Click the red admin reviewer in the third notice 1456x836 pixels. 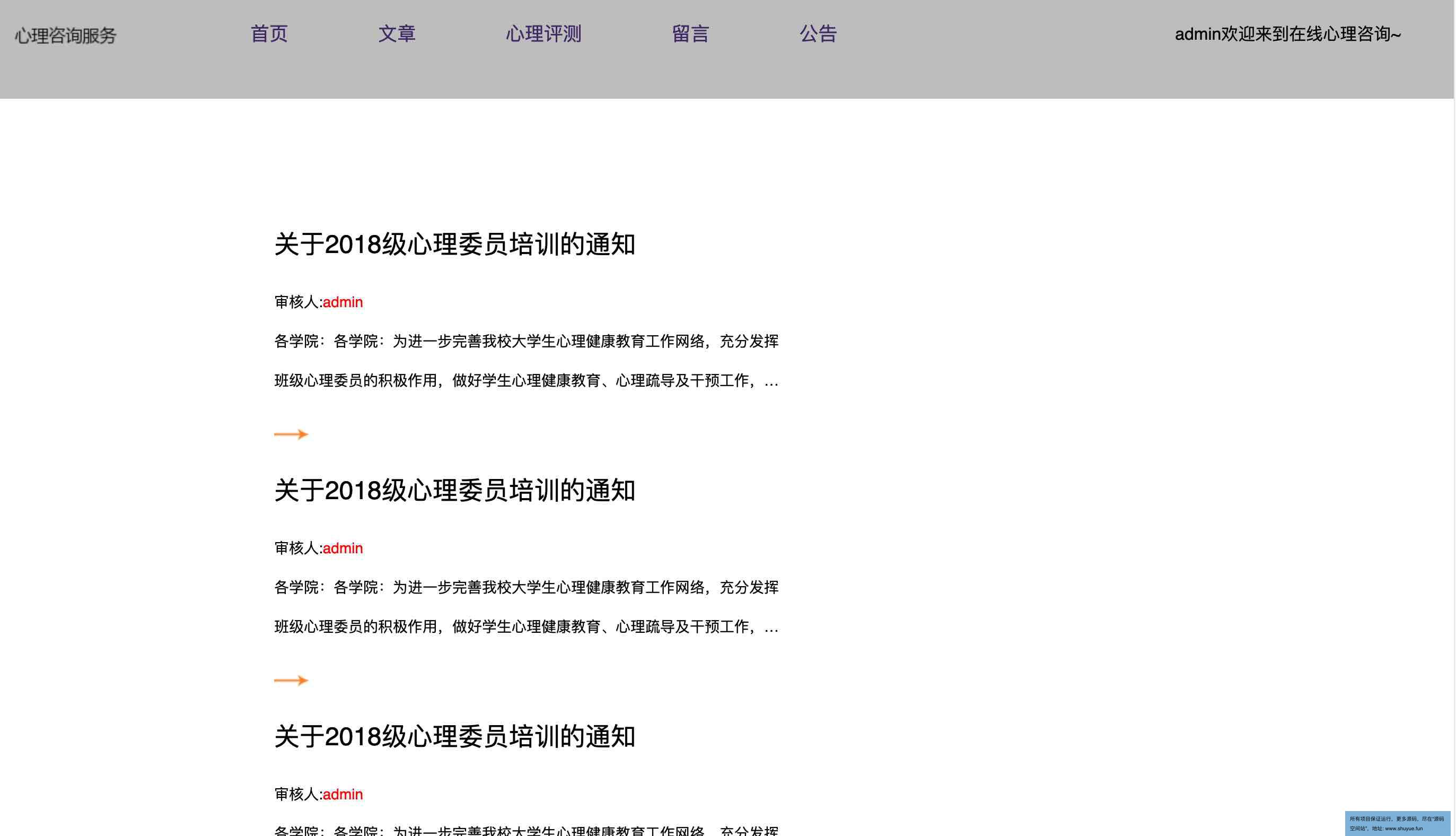(343, 794)
